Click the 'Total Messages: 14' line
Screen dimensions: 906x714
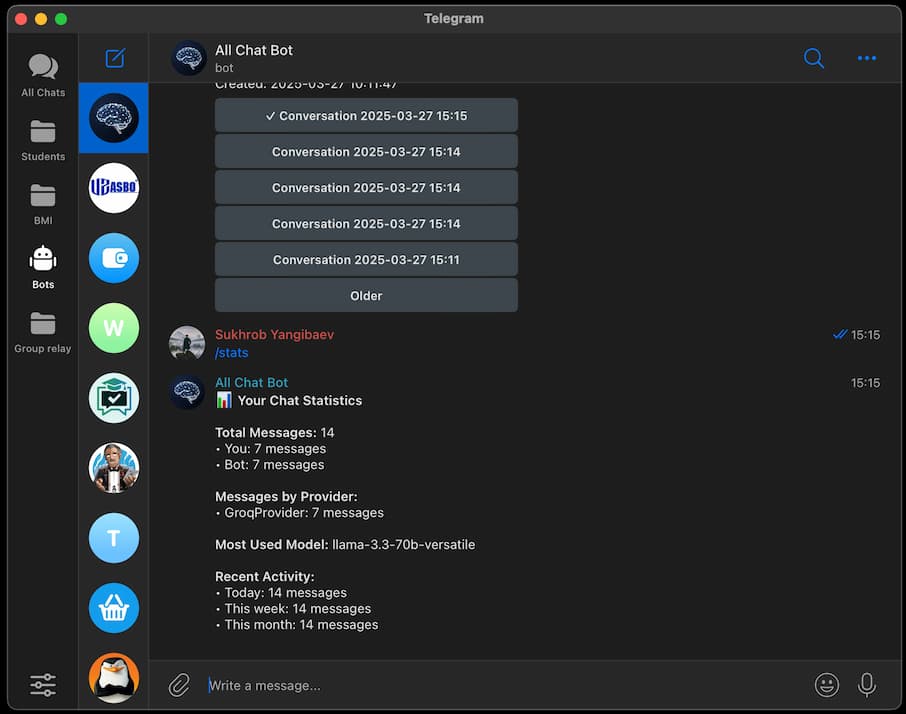click(274, 433)
